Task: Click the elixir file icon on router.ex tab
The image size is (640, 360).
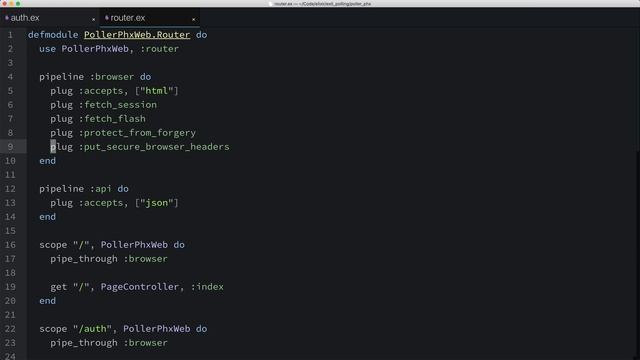Action: click(x=107, y=18)
